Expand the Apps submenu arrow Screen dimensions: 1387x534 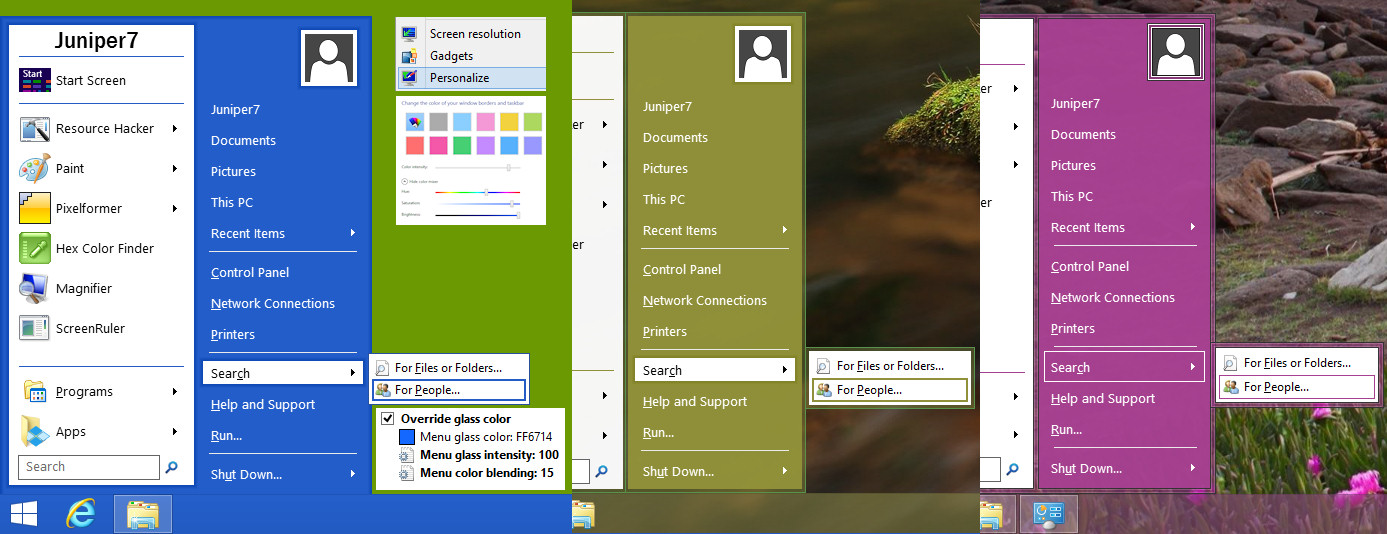pos(175,432)
